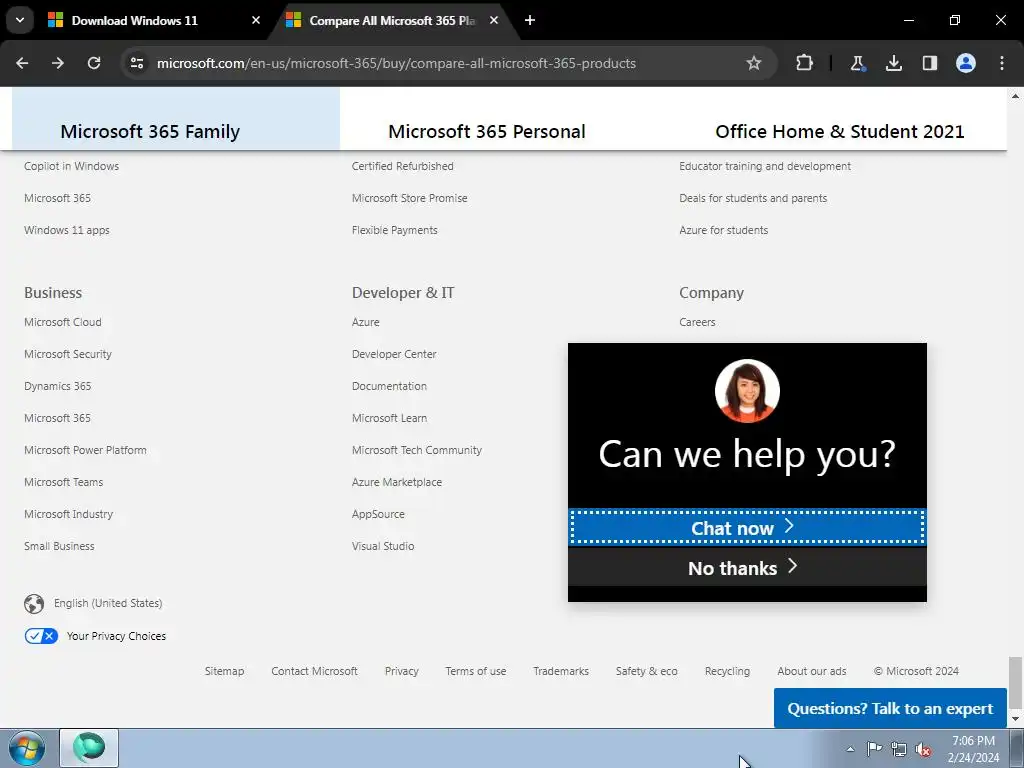Screen dimensions: 1024x768
Task: Open Certified Refurbished link
Action: click(402, 166)
